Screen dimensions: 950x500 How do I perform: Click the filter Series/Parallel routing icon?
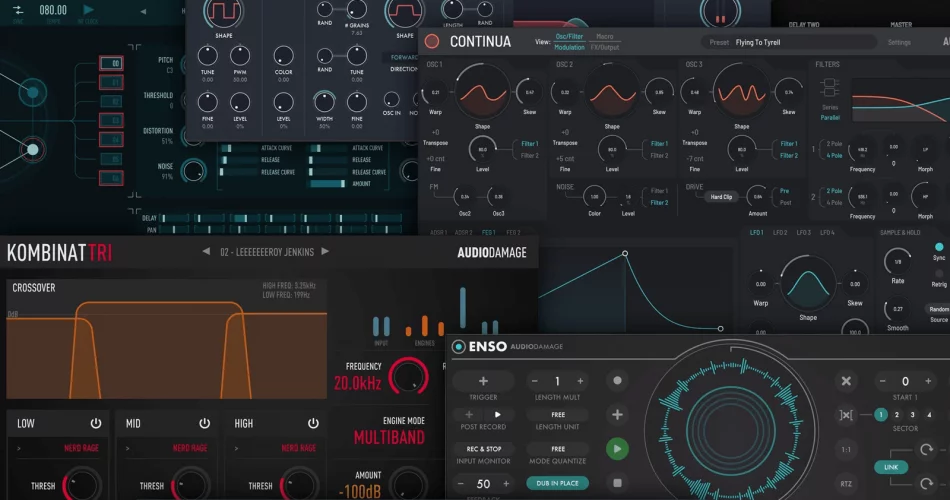click(829, 88)
